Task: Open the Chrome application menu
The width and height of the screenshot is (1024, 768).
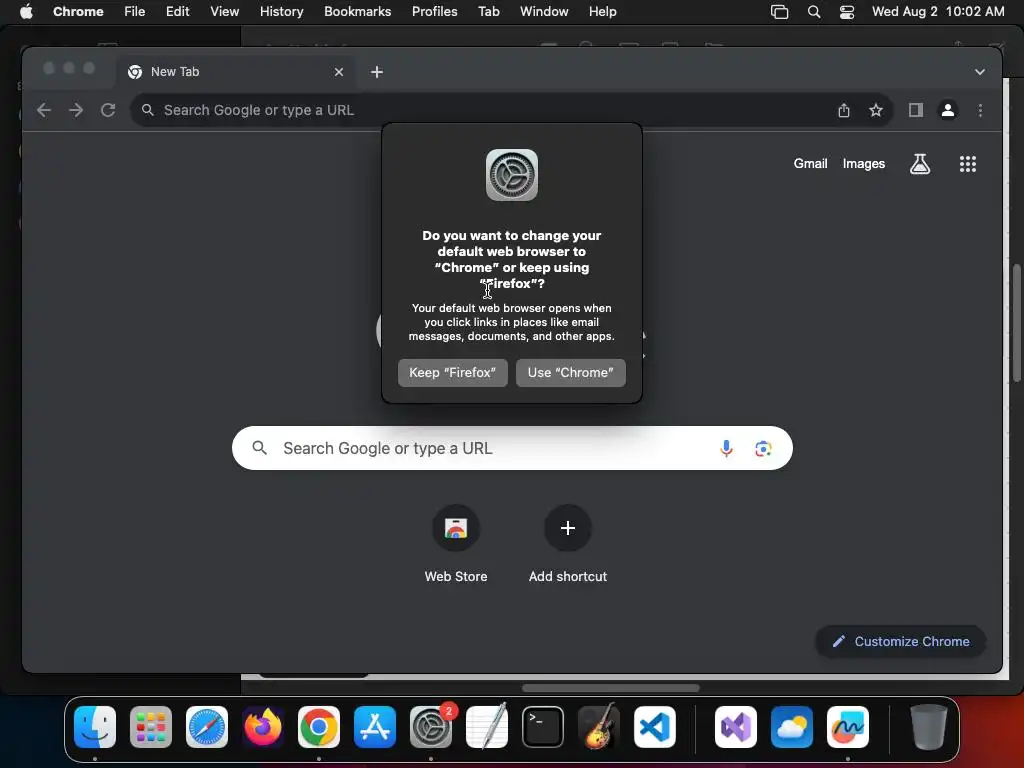Action: (78, 12)
